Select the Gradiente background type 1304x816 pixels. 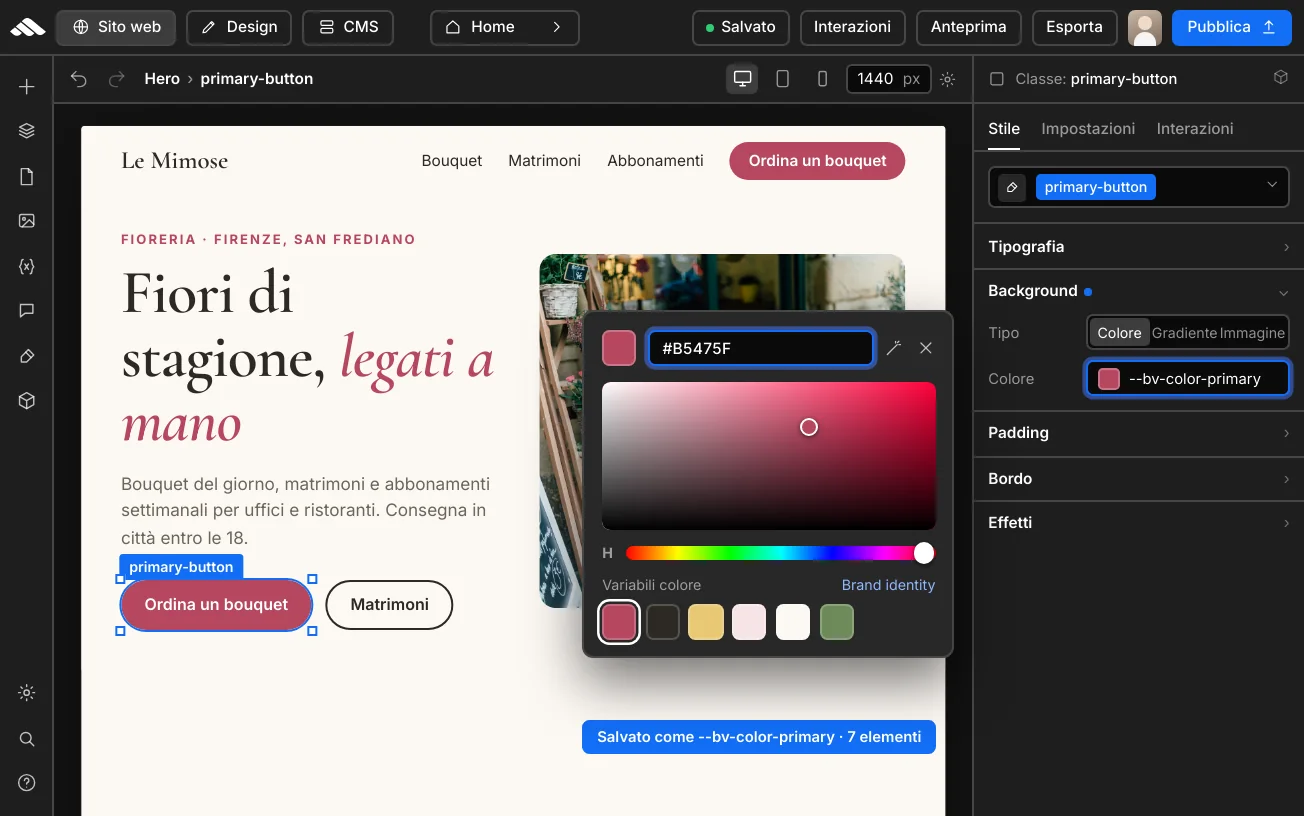tap(1184, 333)
